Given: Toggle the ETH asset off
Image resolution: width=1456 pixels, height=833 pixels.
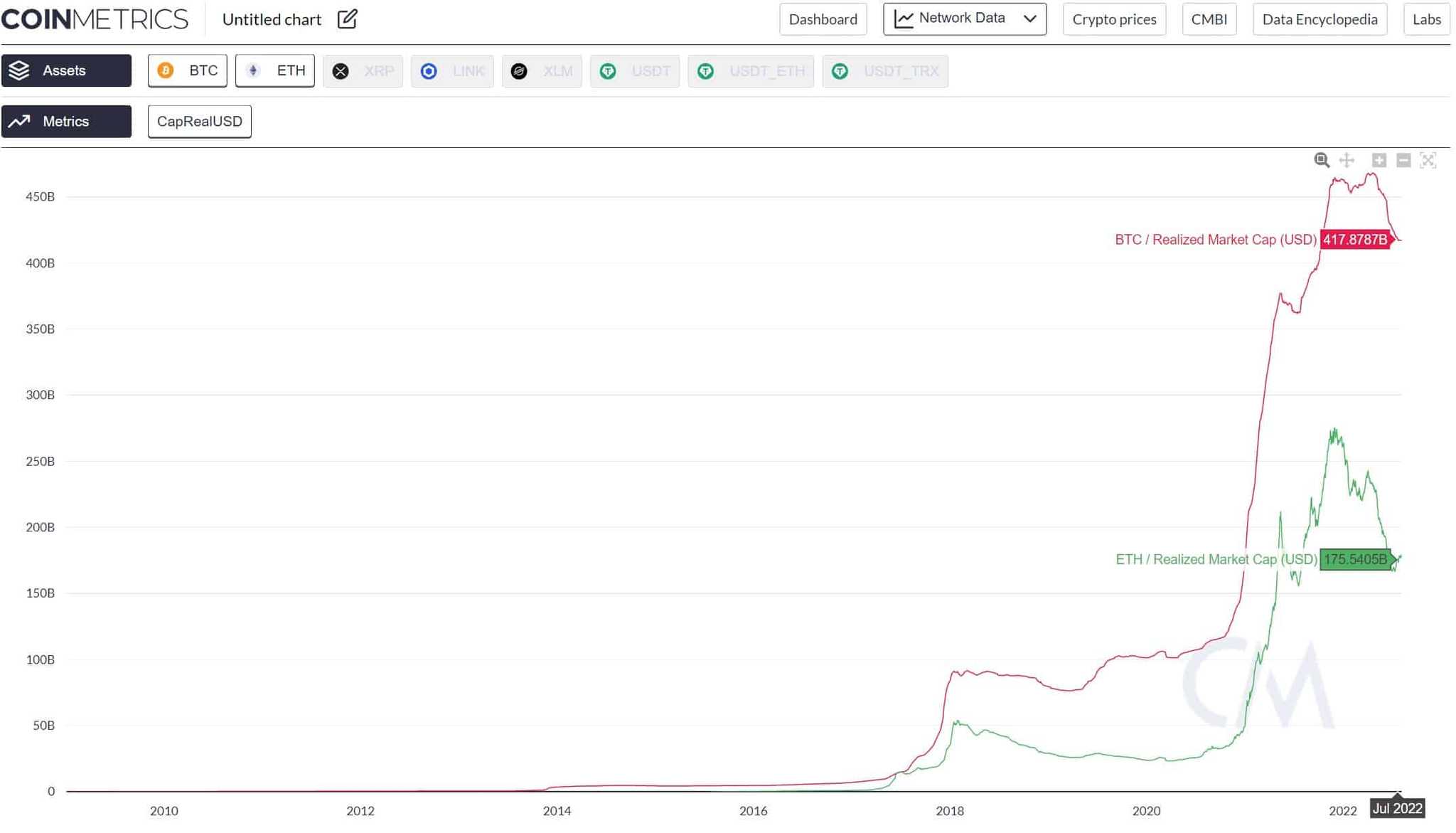Looking at the screenshot, I should pos(275,70).
